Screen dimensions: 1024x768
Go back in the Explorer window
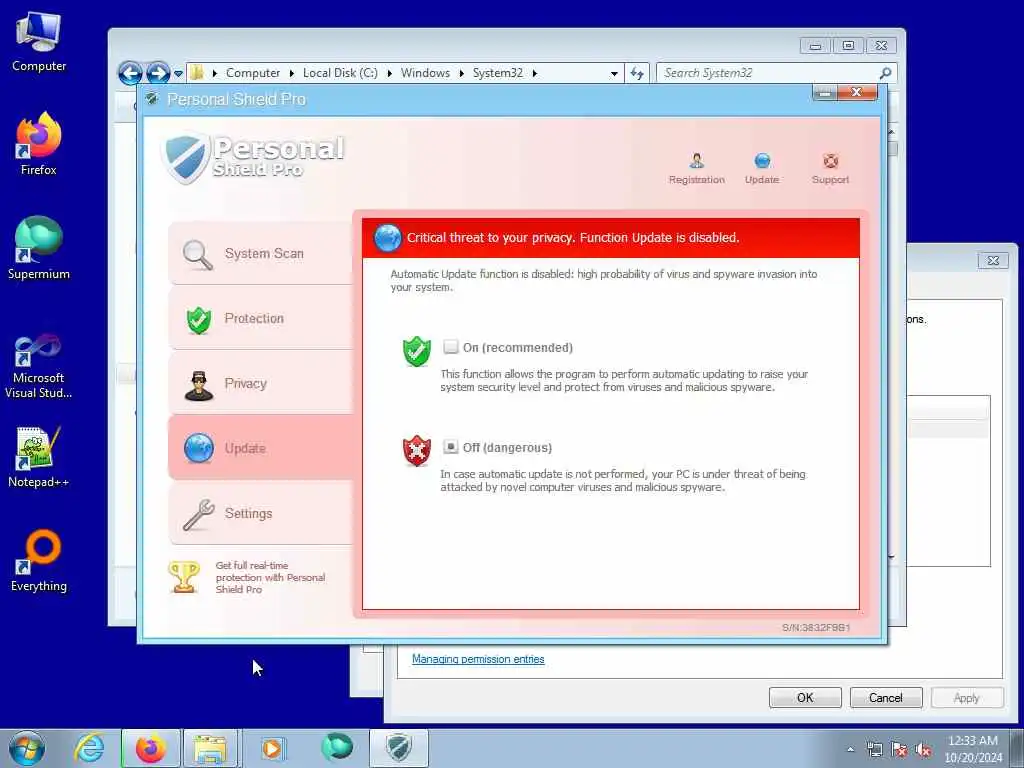(x=130, y=73)
